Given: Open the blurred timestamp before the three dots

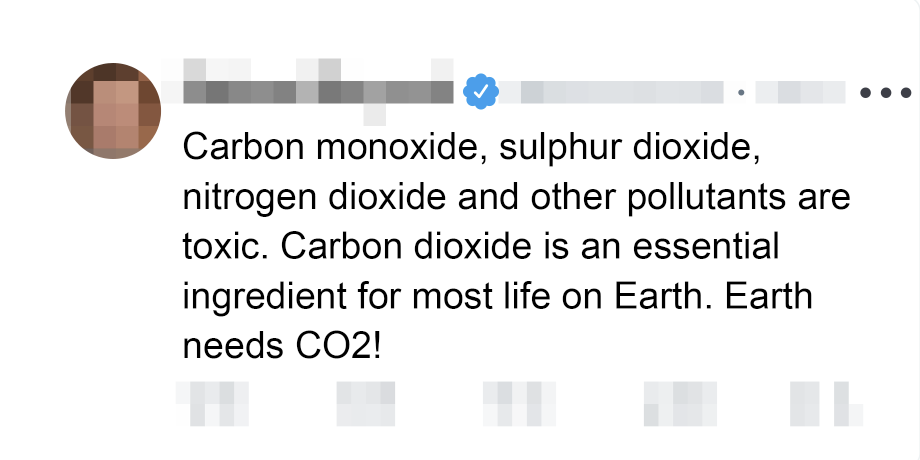Looking at the screenshot, I should tap(801, 93).
